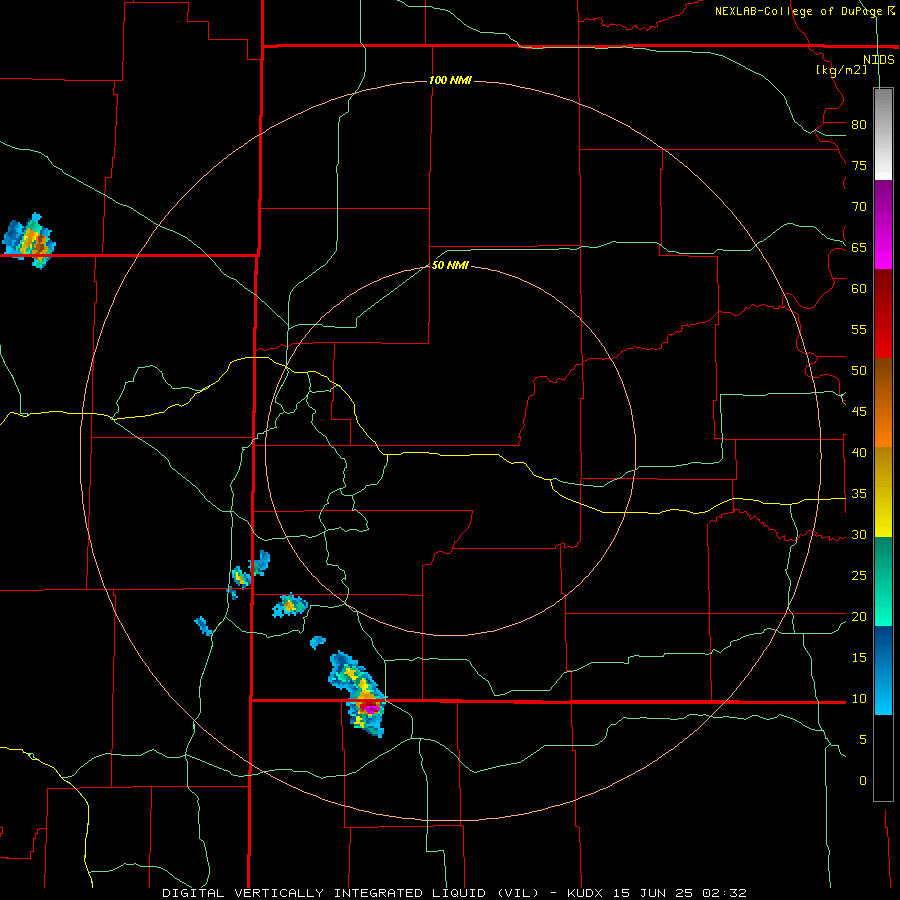Click the isolated storm cell outside 100 NMI ring
This screenshot has height=900, width=900.
29,241
